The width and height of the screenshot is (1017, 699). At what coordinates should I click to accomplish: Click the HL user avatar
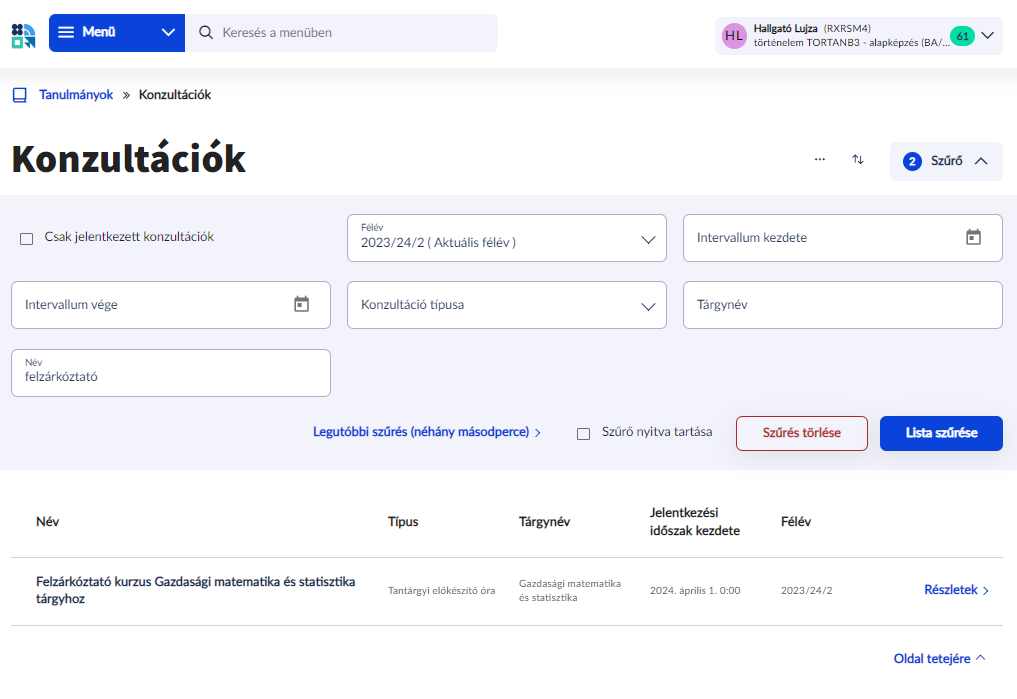click(734, 36)
